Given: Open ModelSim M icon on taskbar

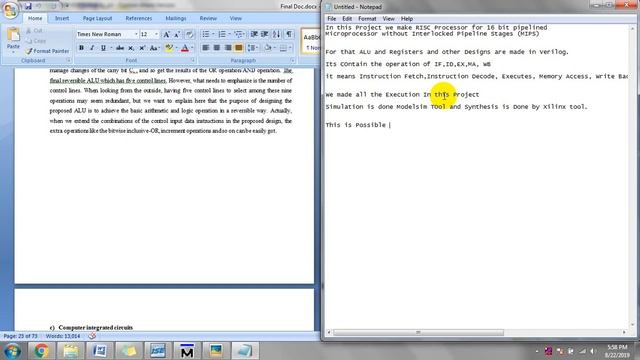Looking at the screenshot, I should [x=187, y=351].
